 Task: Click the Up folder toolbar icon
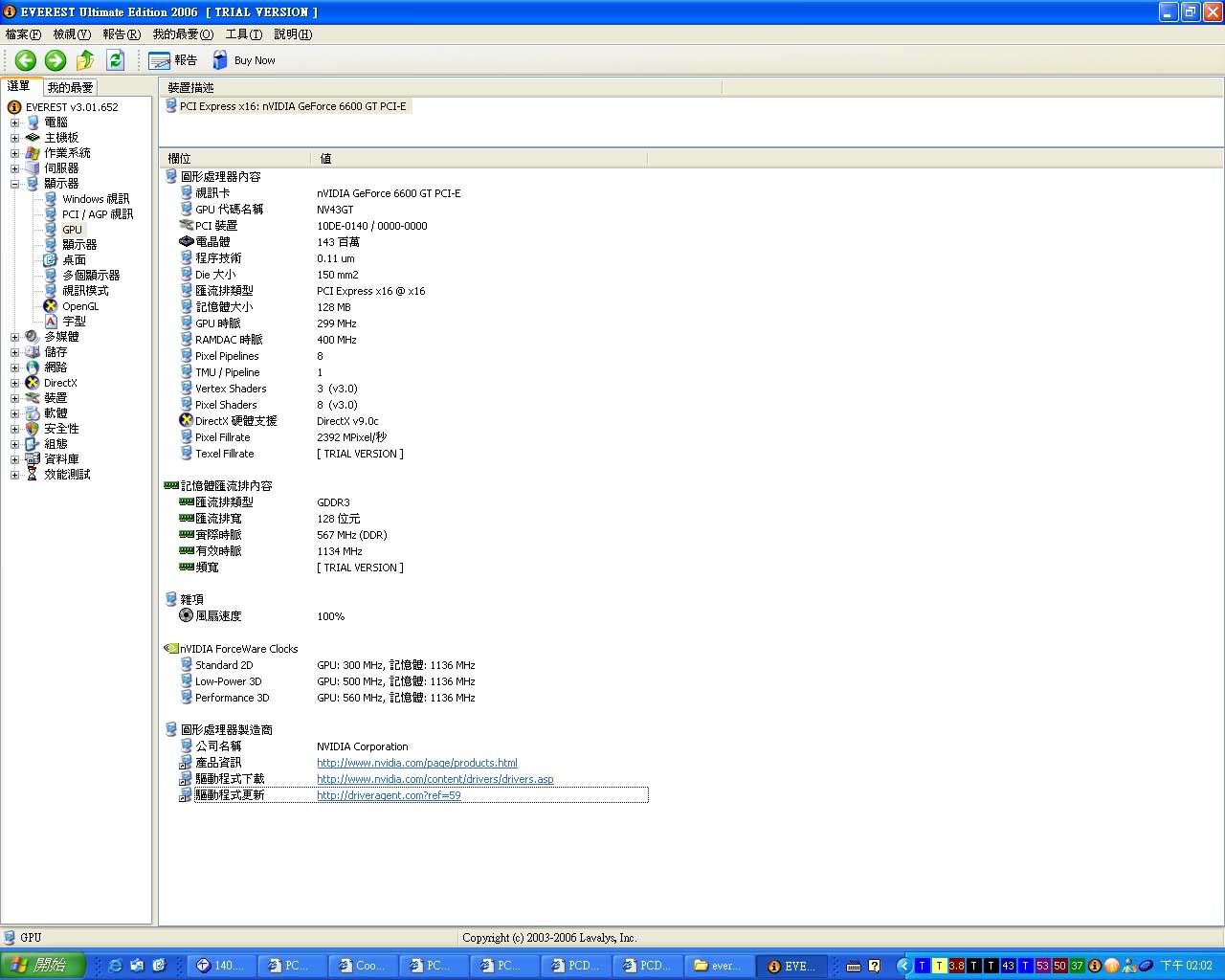pyautogui.click(x=85, y=60)
